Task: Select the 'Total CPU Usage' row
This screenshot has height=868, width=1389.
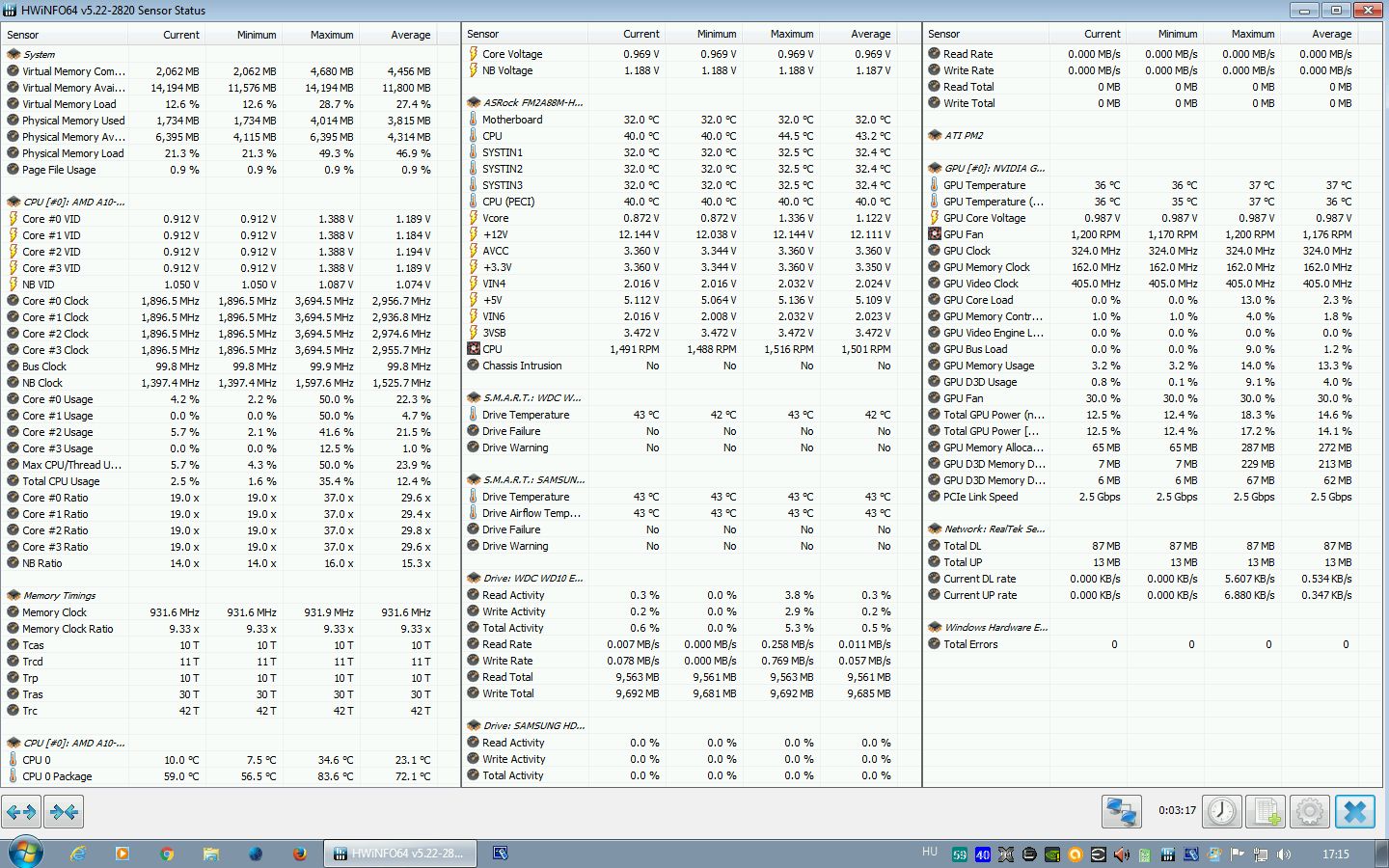Action: pyautogui.click(x=231, y=481)
